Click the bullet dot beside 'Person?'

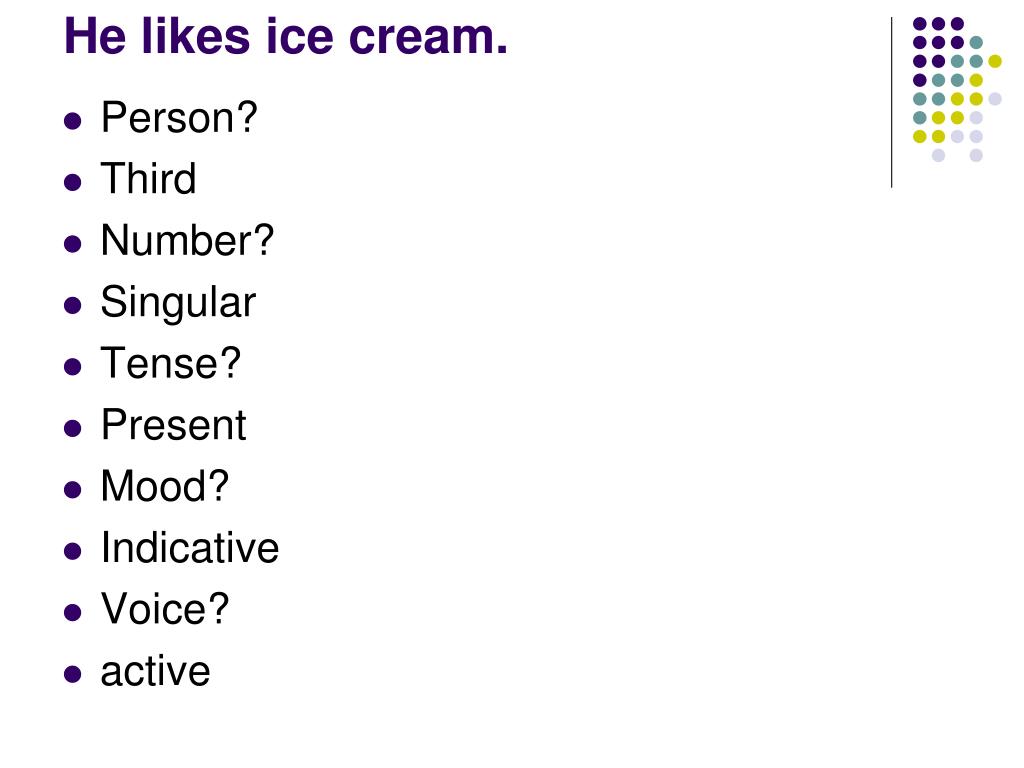[72, 121]
